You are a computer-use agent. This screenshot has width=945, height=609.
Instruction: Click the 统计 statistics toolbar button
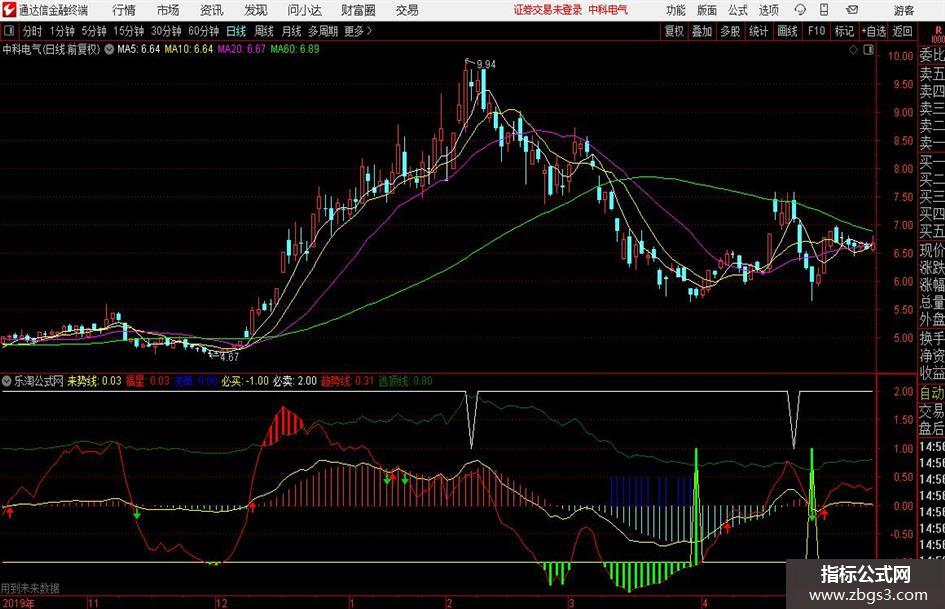pos(758,31)
